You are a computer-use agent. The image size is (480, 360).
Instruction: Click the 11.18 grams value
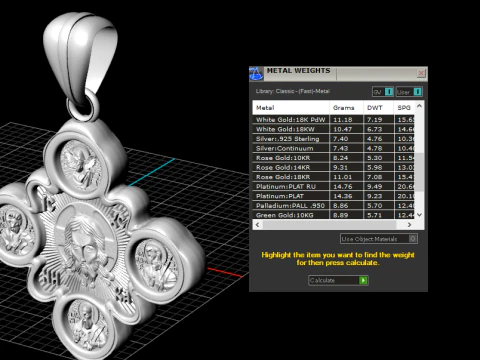[343, 120]
